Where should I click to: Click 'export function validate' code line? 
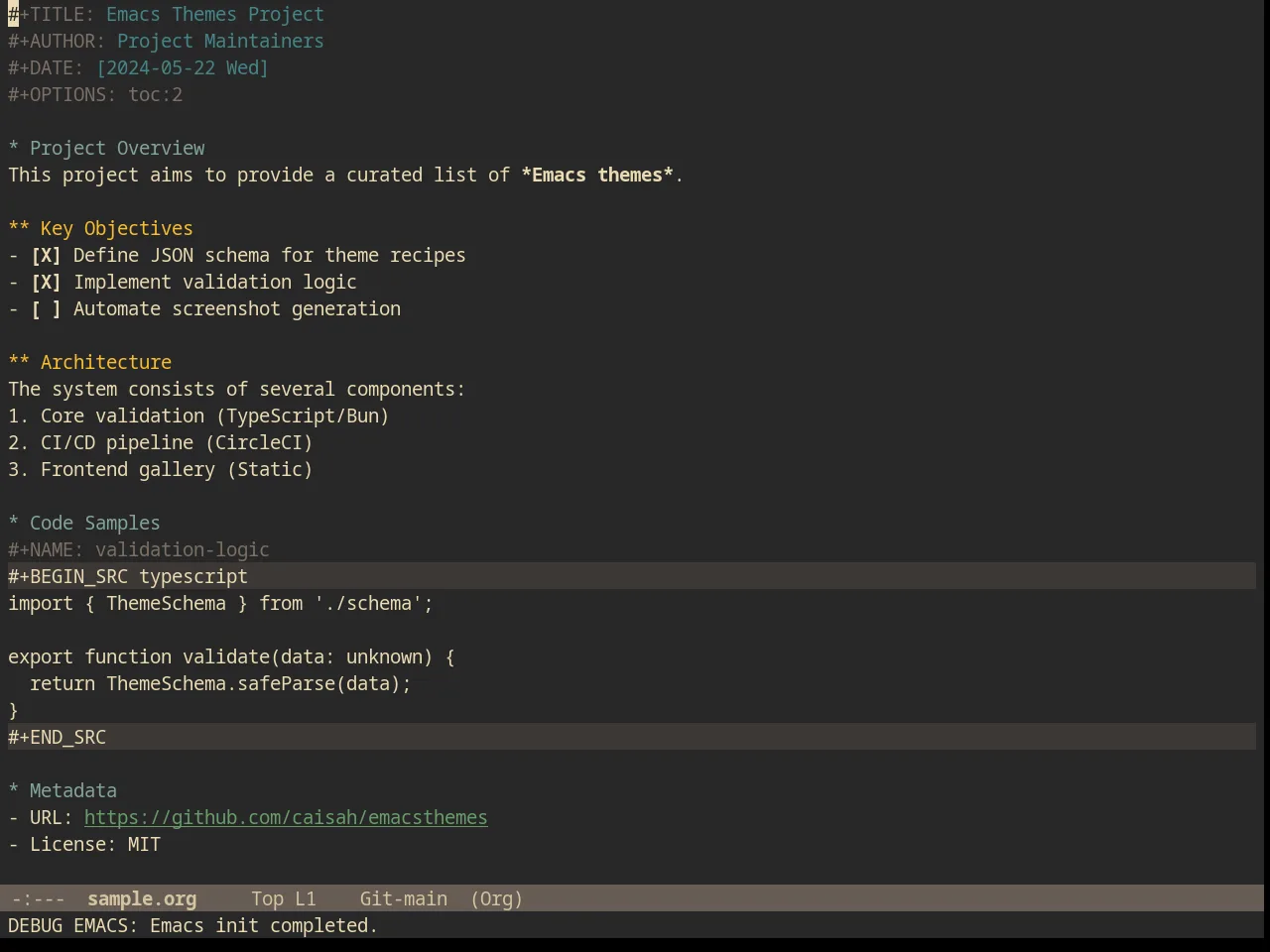pyautogui.click(x=231, y=656)
